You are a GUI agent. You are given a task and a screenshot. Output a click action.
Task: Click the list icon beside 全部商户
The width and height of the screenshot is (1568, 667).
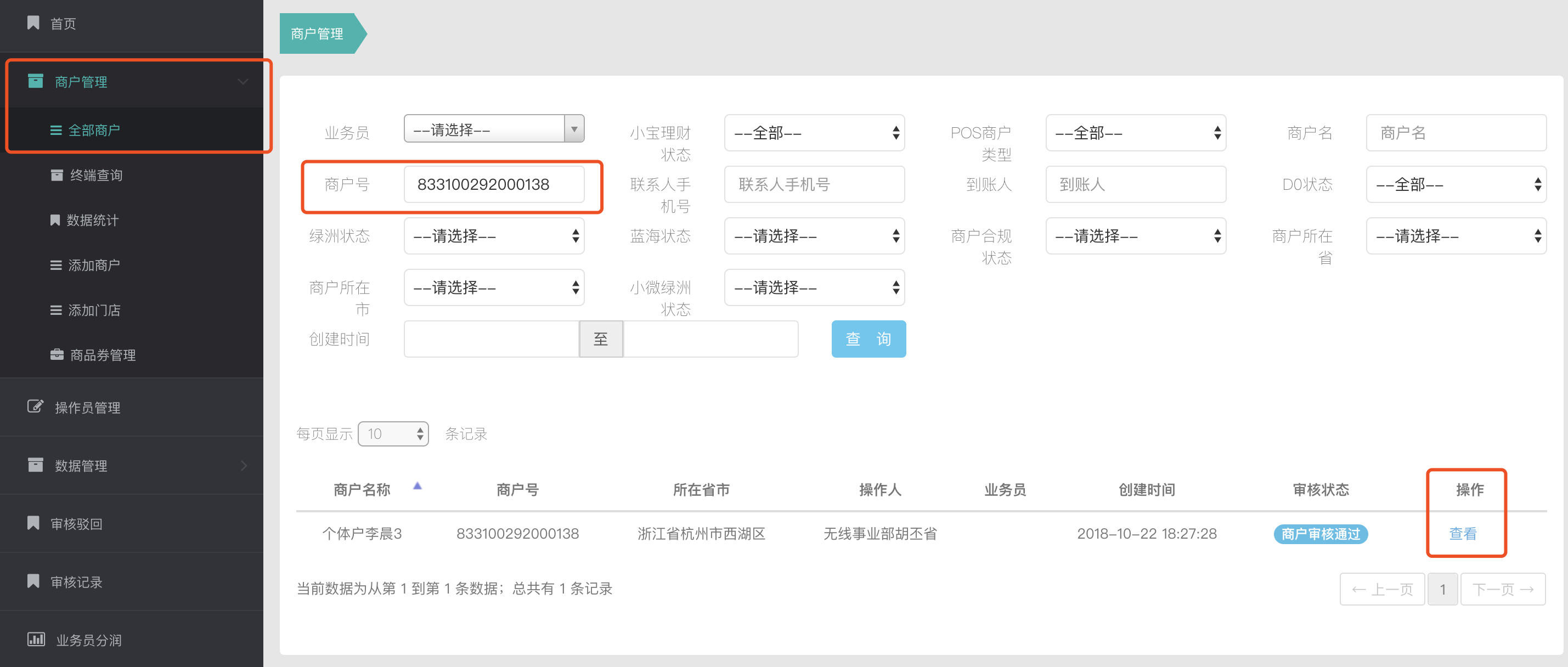point(56,130)
